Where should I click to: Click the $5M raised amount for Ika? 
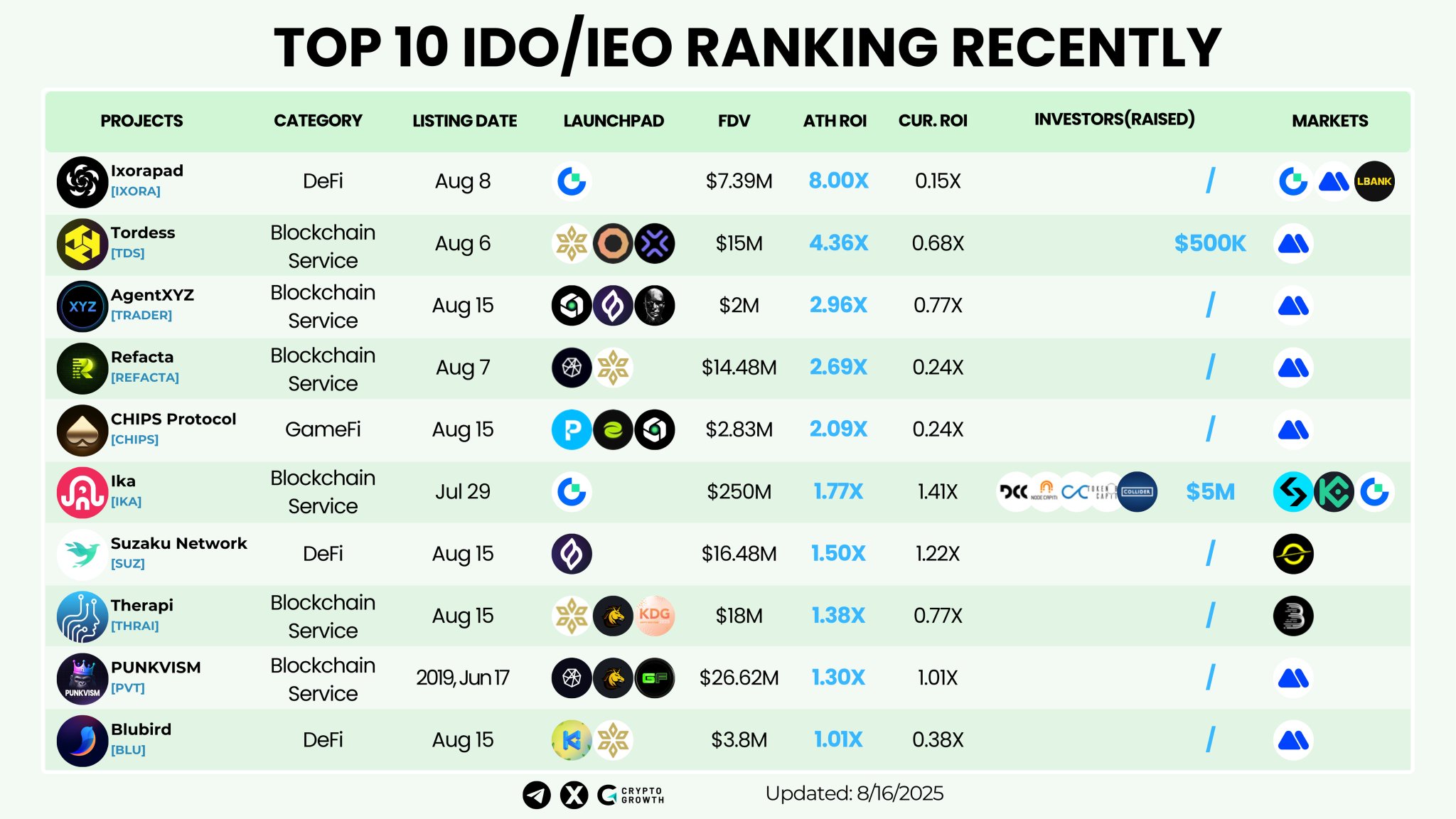point(1210,491)
